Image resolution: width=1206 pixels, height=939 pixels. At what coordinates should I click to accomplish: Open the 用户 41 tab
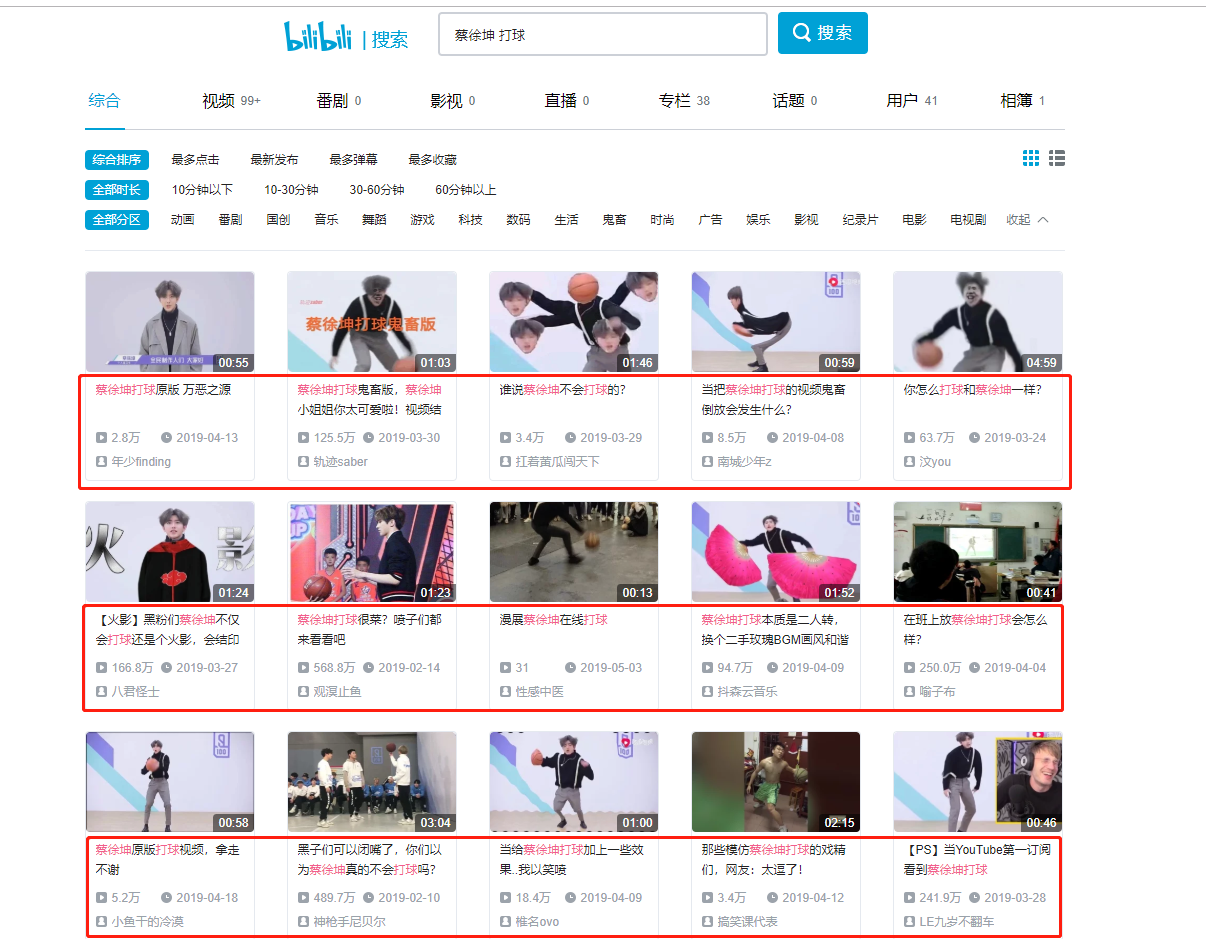coord(912,100)
